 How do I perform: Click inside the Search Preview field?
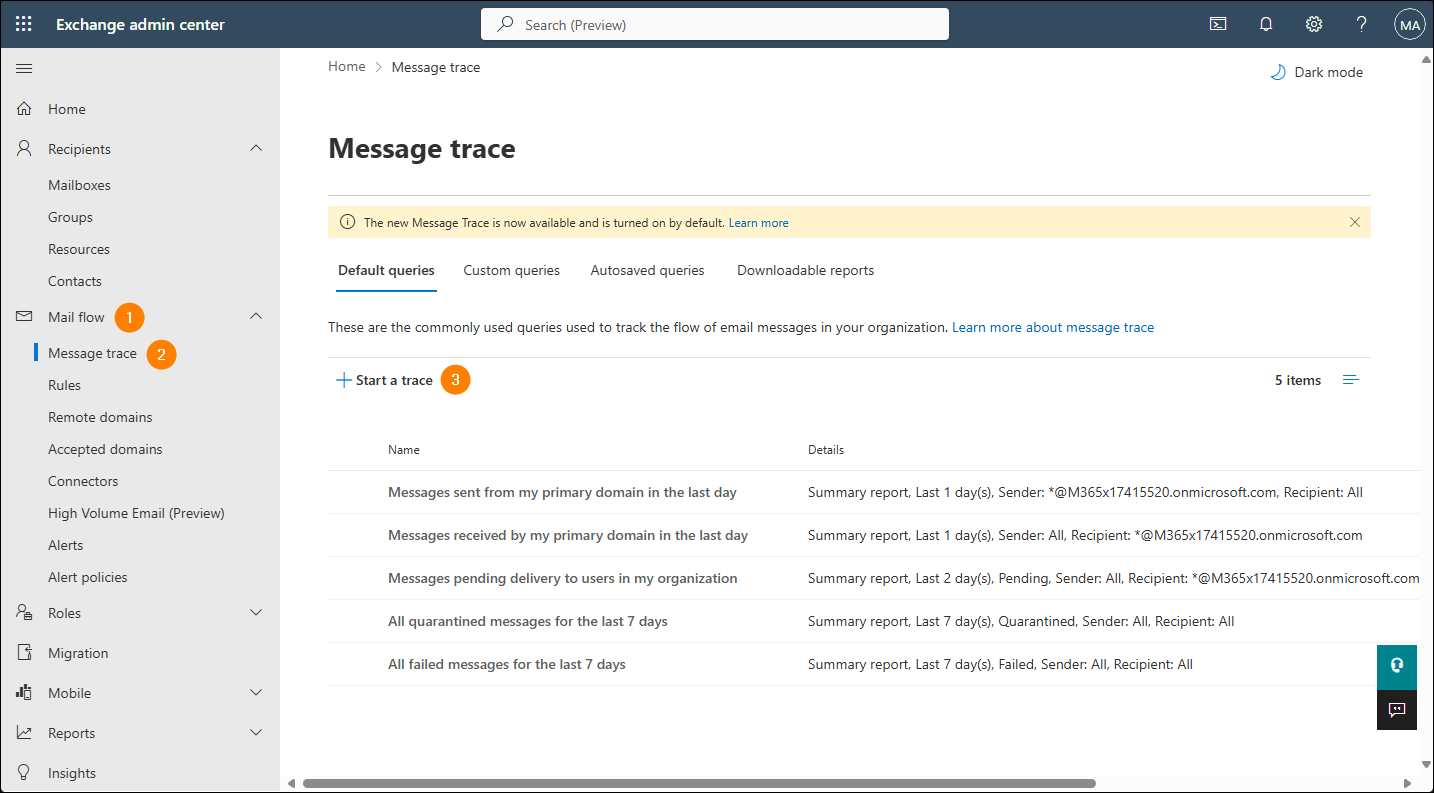[714, 24]
